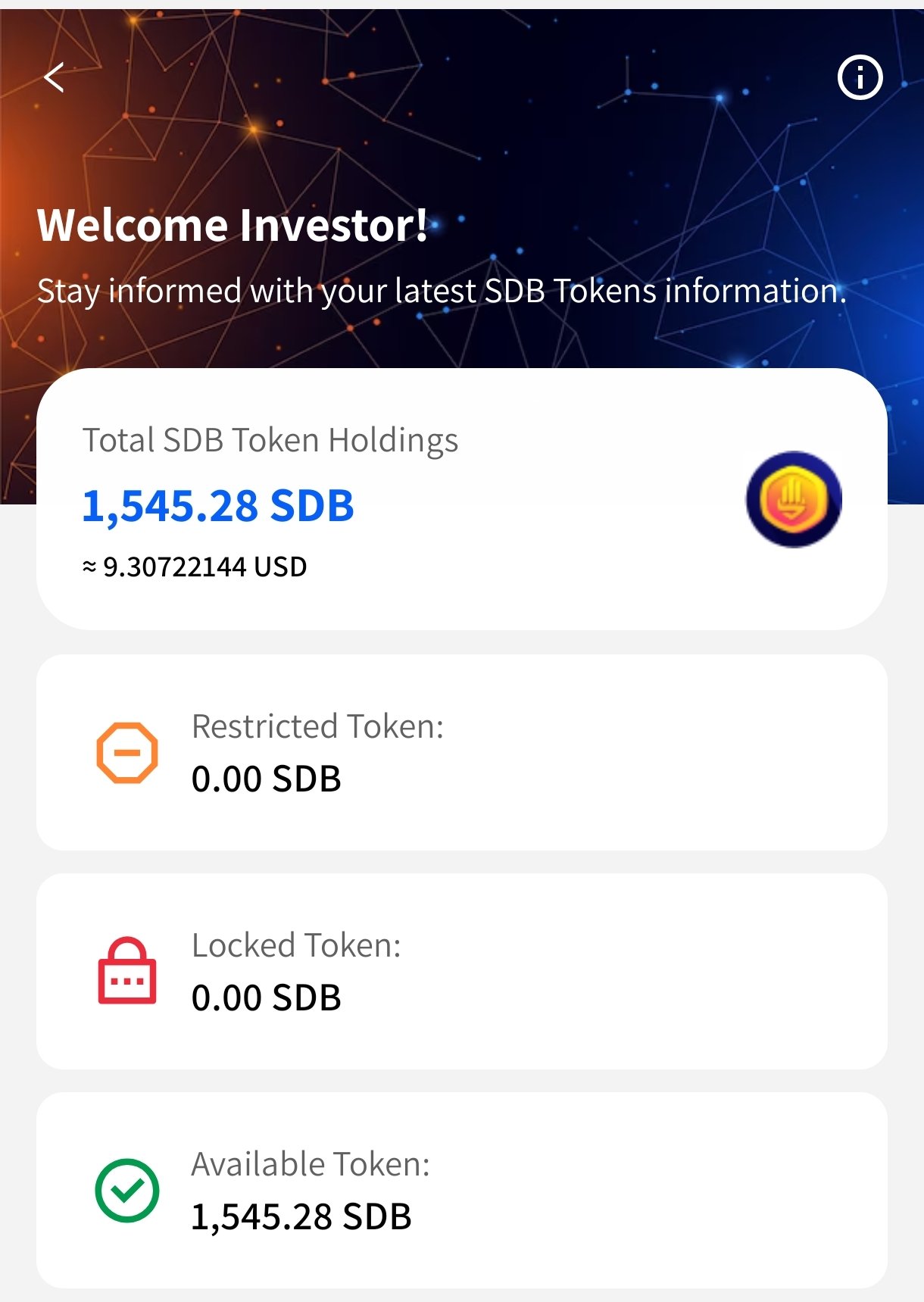Tap the back arrow icon

[54, 77]
